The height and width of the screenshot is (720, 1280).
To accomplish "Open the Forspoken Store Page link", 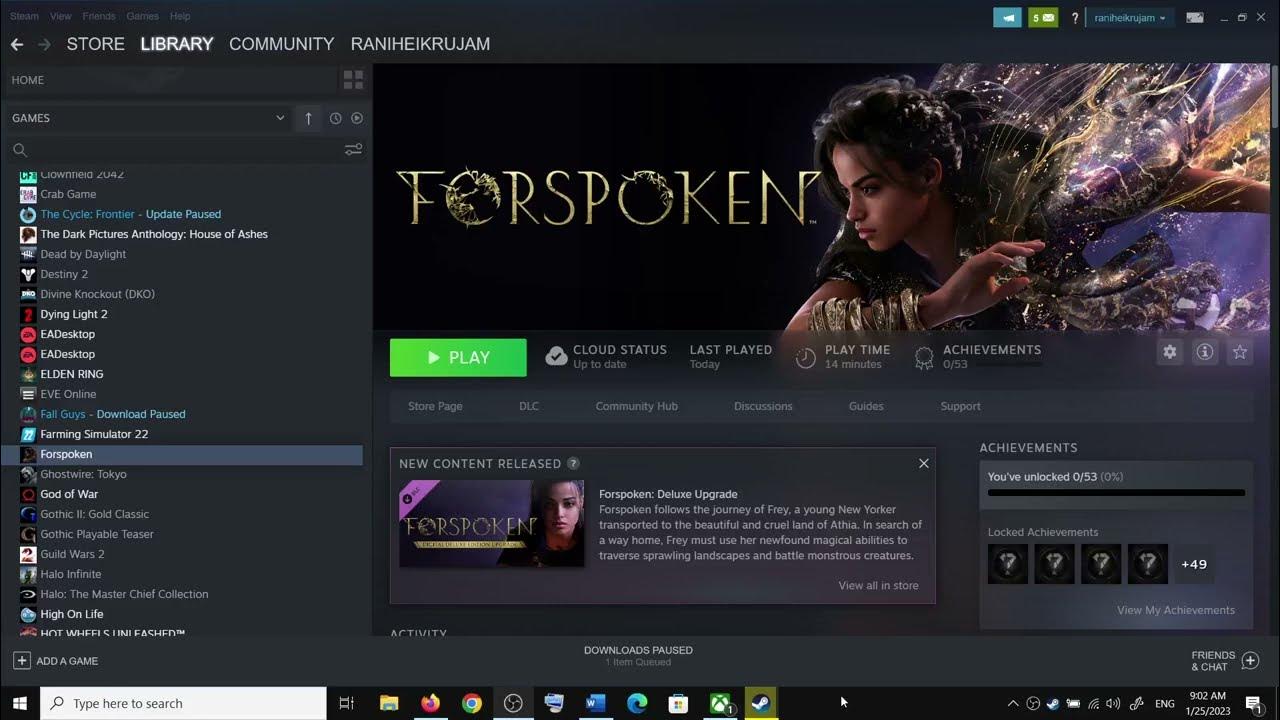I will tap(435, 406).
